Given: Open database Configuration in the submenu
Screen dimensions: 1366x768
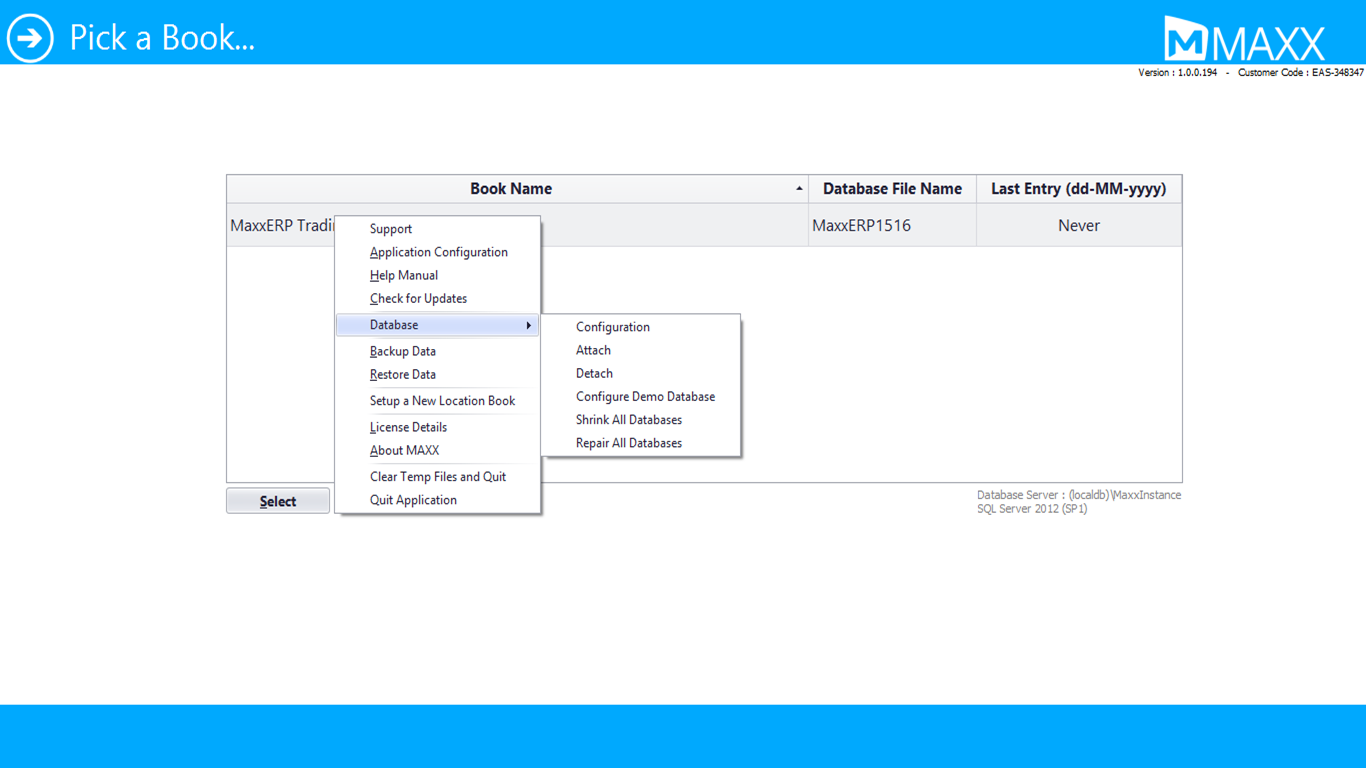Looking at the screenshot, I should pyautogui.click(x=612, y=327).
